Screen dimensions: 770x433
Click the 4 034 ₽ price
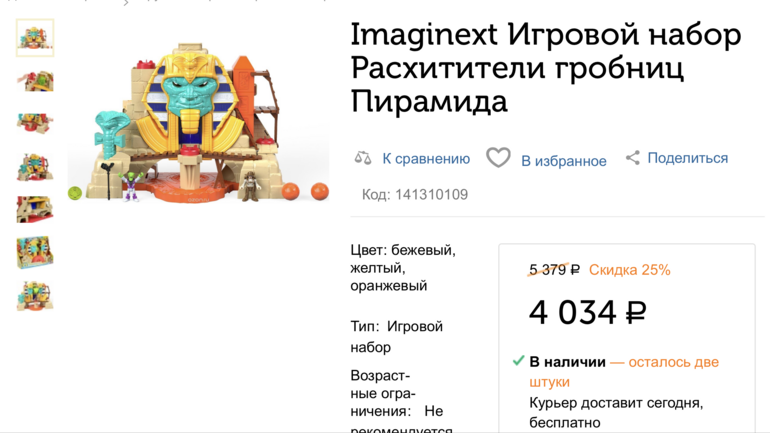587,313
